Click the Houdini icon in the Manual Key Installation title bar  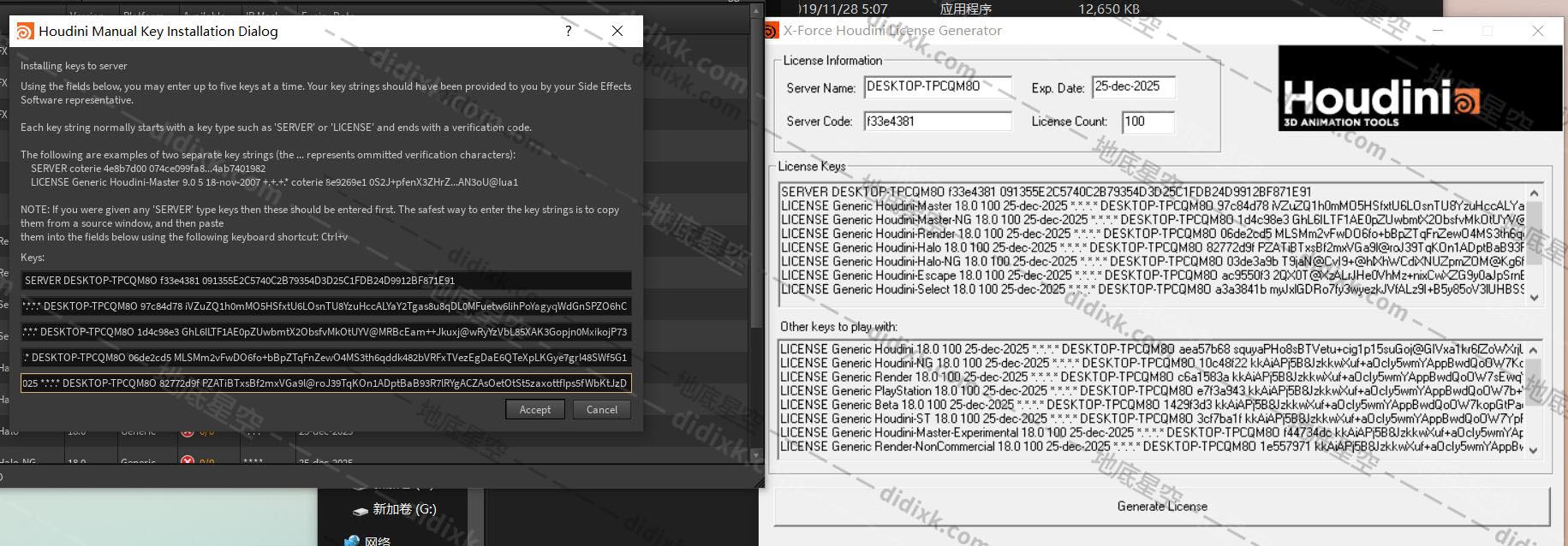[x=25, y=32]
